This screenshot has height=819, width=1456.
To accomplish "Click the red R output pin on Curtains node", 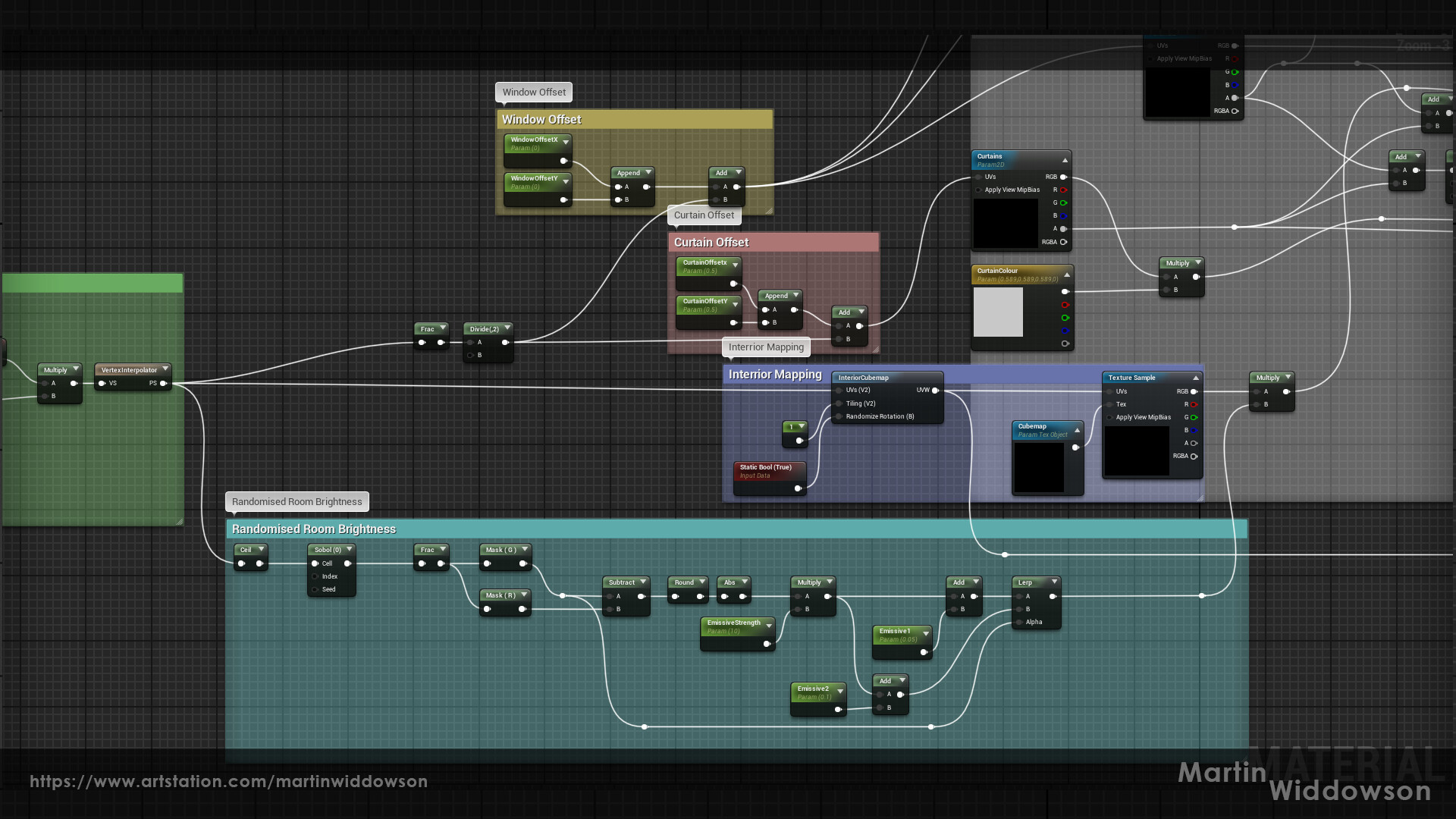I will [x=1063, y=190].
